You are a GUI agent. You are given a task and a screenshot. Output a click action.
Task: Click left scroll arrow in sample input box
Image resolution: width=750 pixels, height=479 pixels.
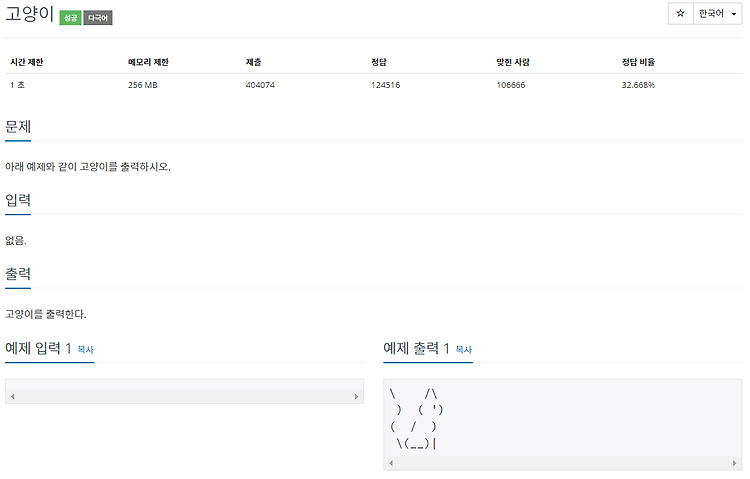point(13,396)
